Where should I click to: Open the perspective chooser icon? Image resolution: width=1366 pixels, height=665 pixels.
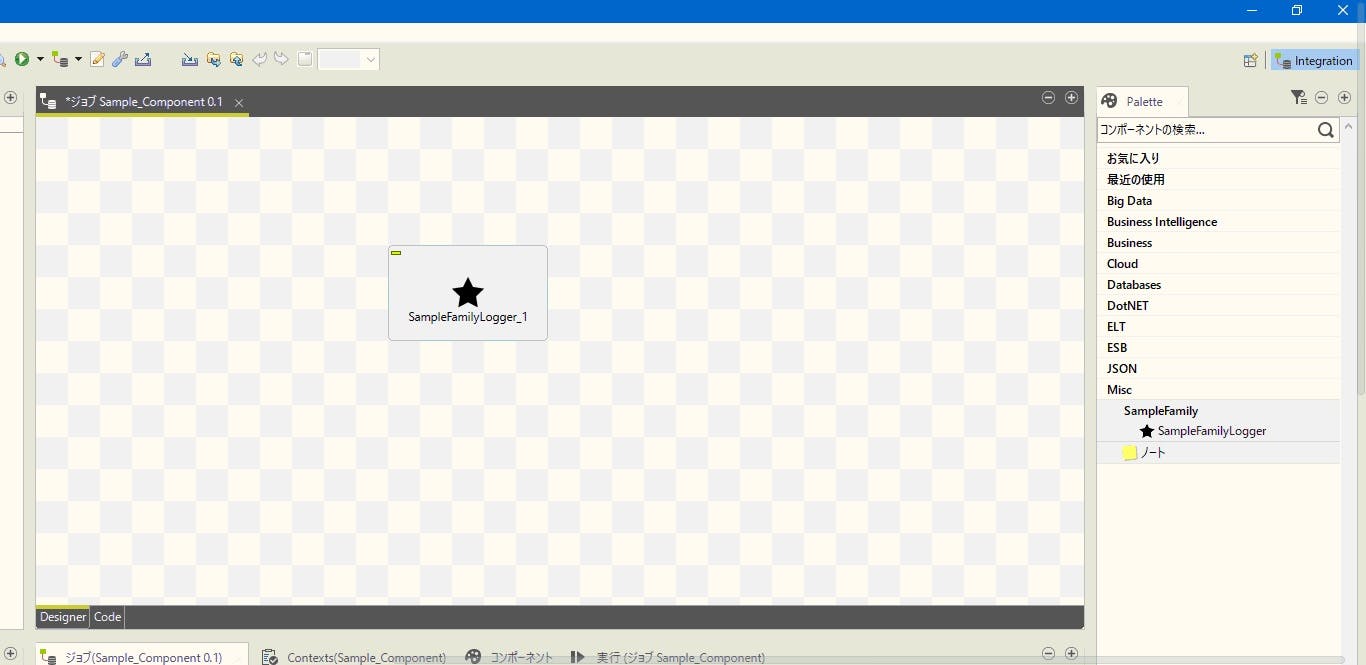pos(1250,61)
